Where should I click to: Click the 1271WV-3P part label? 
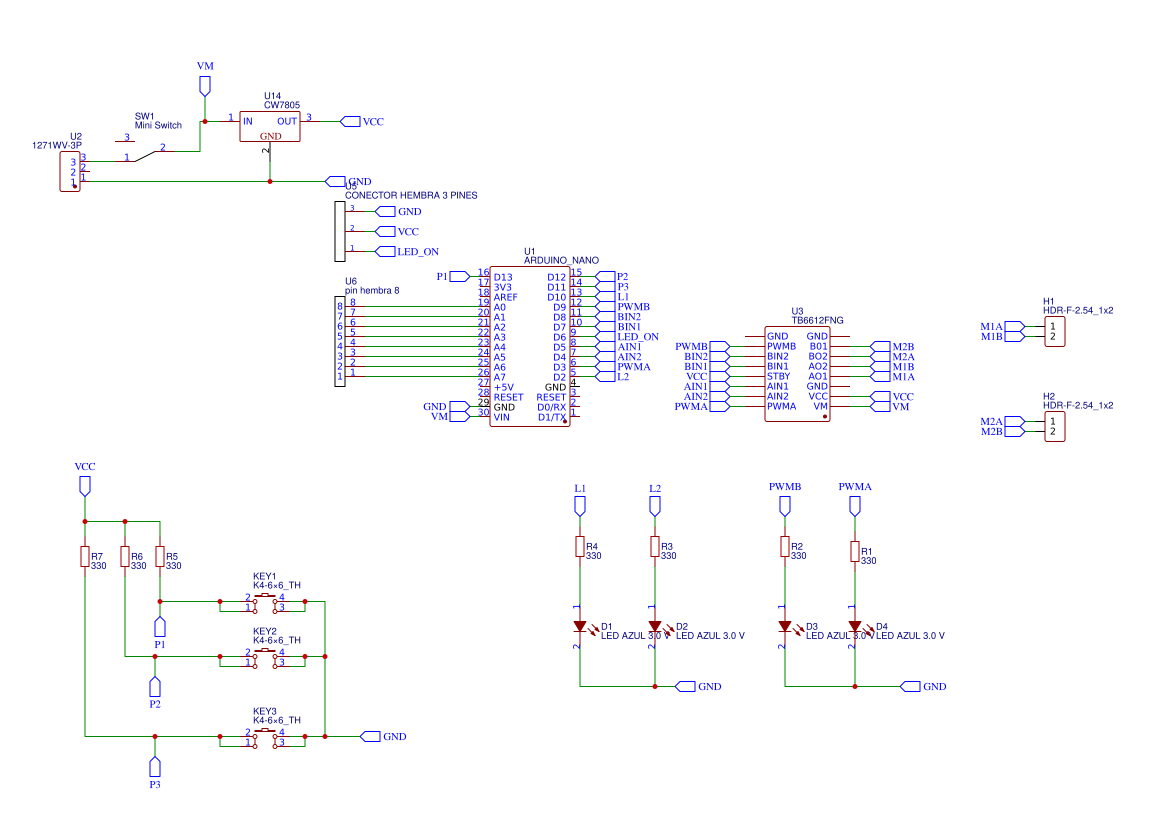(57, 145)
